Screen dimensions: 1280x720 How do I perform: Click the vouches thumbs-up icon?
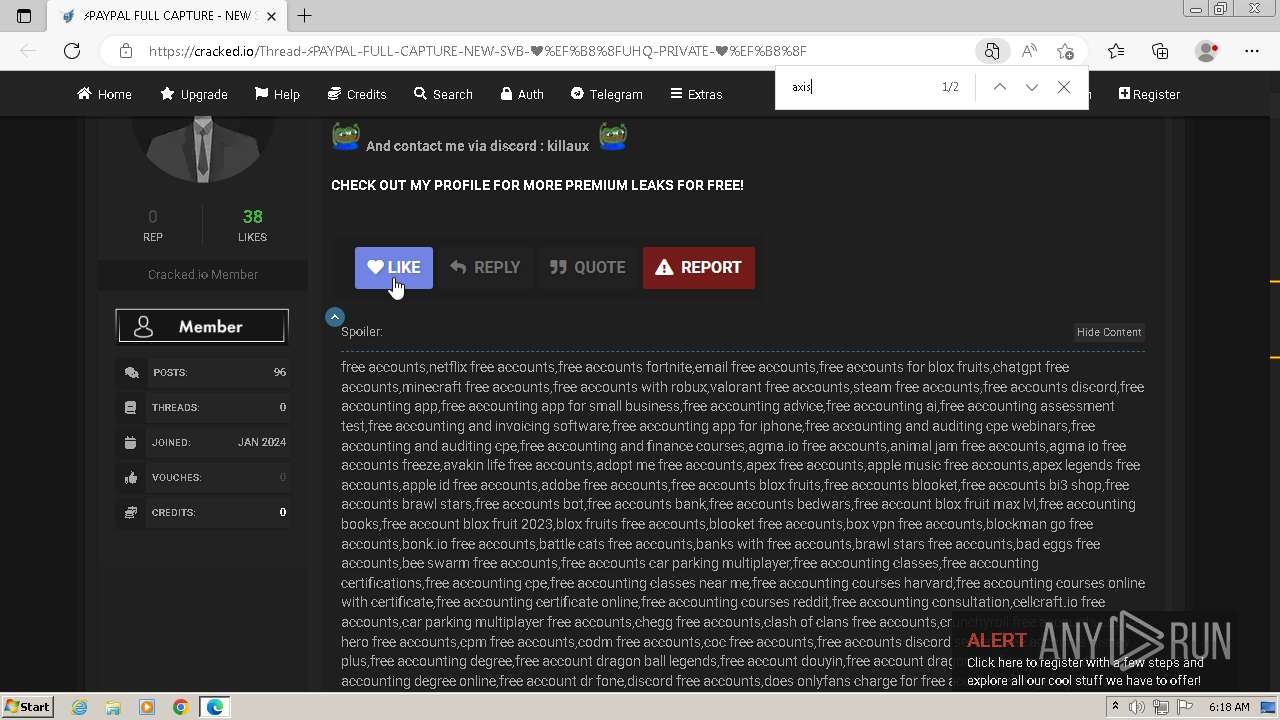click(x=131, y=477)
